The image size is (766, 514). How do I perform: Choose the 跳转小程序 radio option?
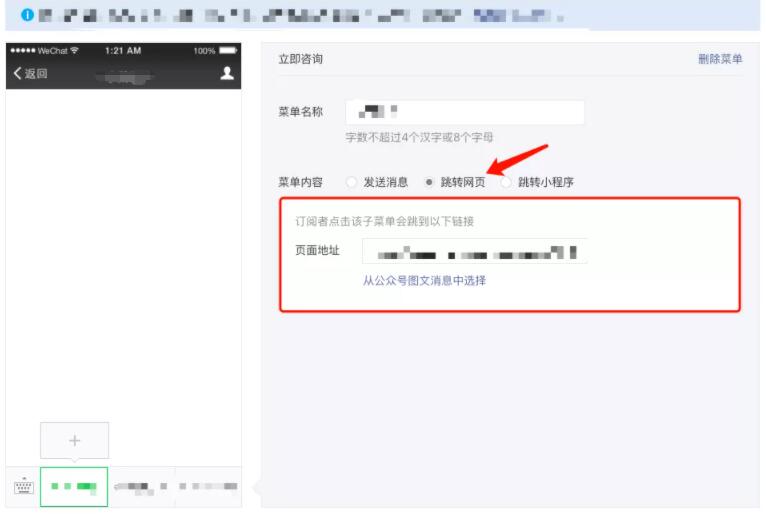[506, 182]
